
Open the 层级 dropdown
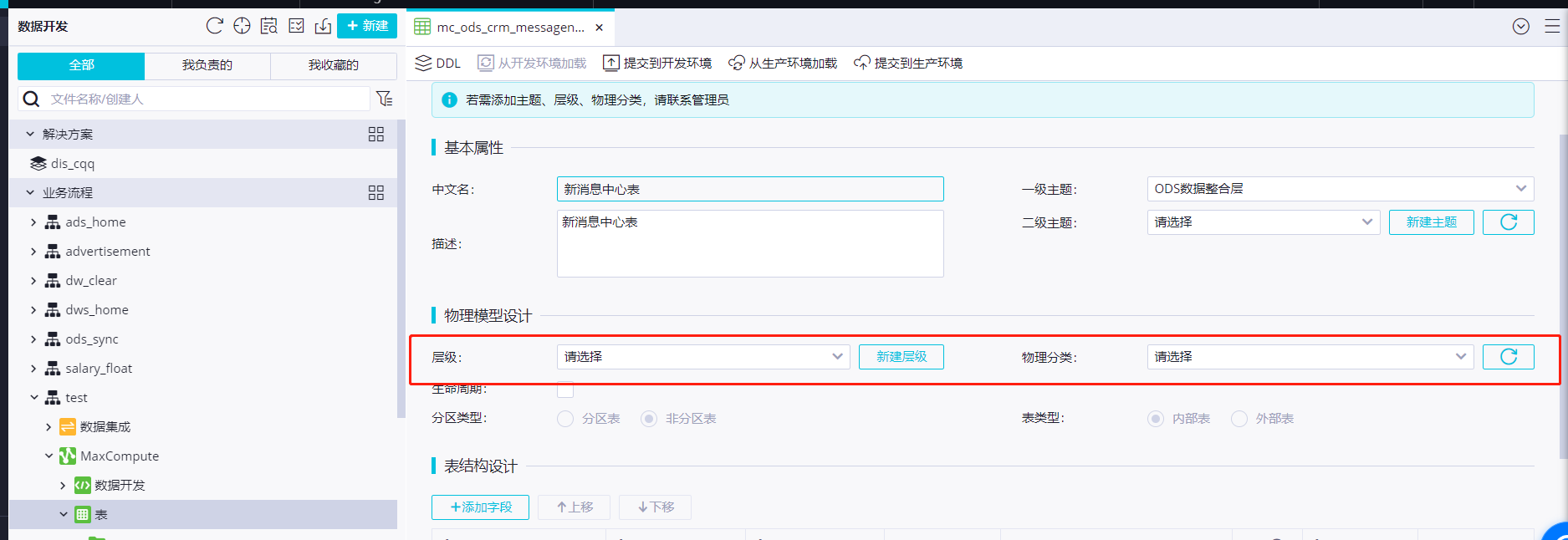click(703, 357)
